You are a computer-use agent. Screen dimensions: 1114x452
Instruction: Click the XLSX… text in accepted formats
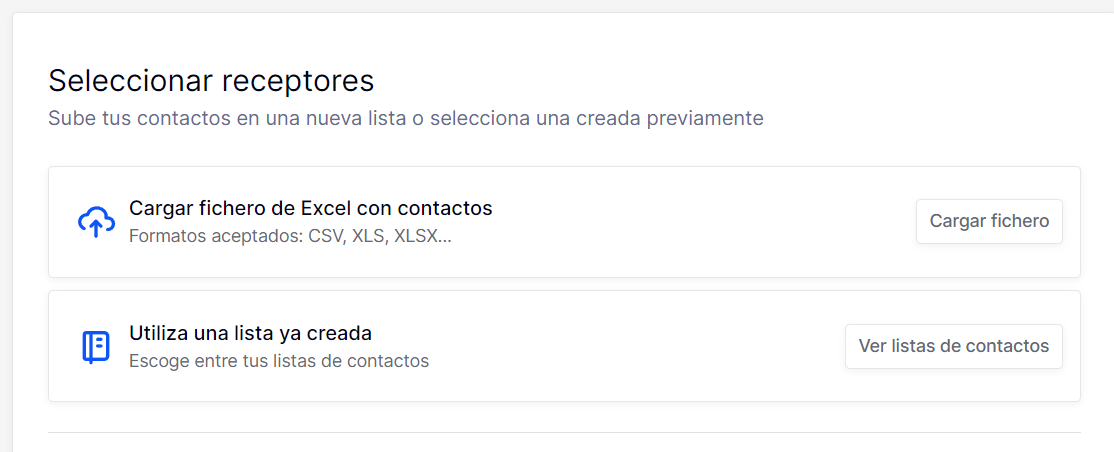tap(423, 236)
